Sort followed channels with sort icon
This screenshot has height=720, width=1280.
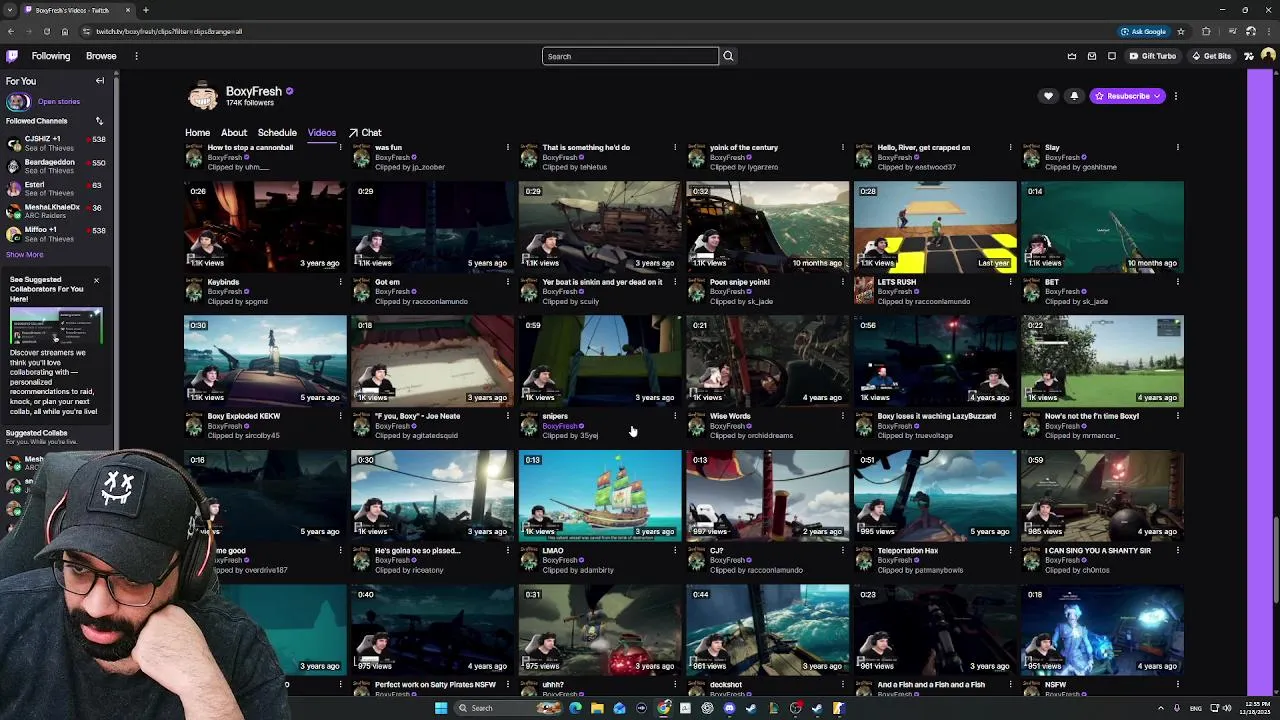click(x=99, y=121)
